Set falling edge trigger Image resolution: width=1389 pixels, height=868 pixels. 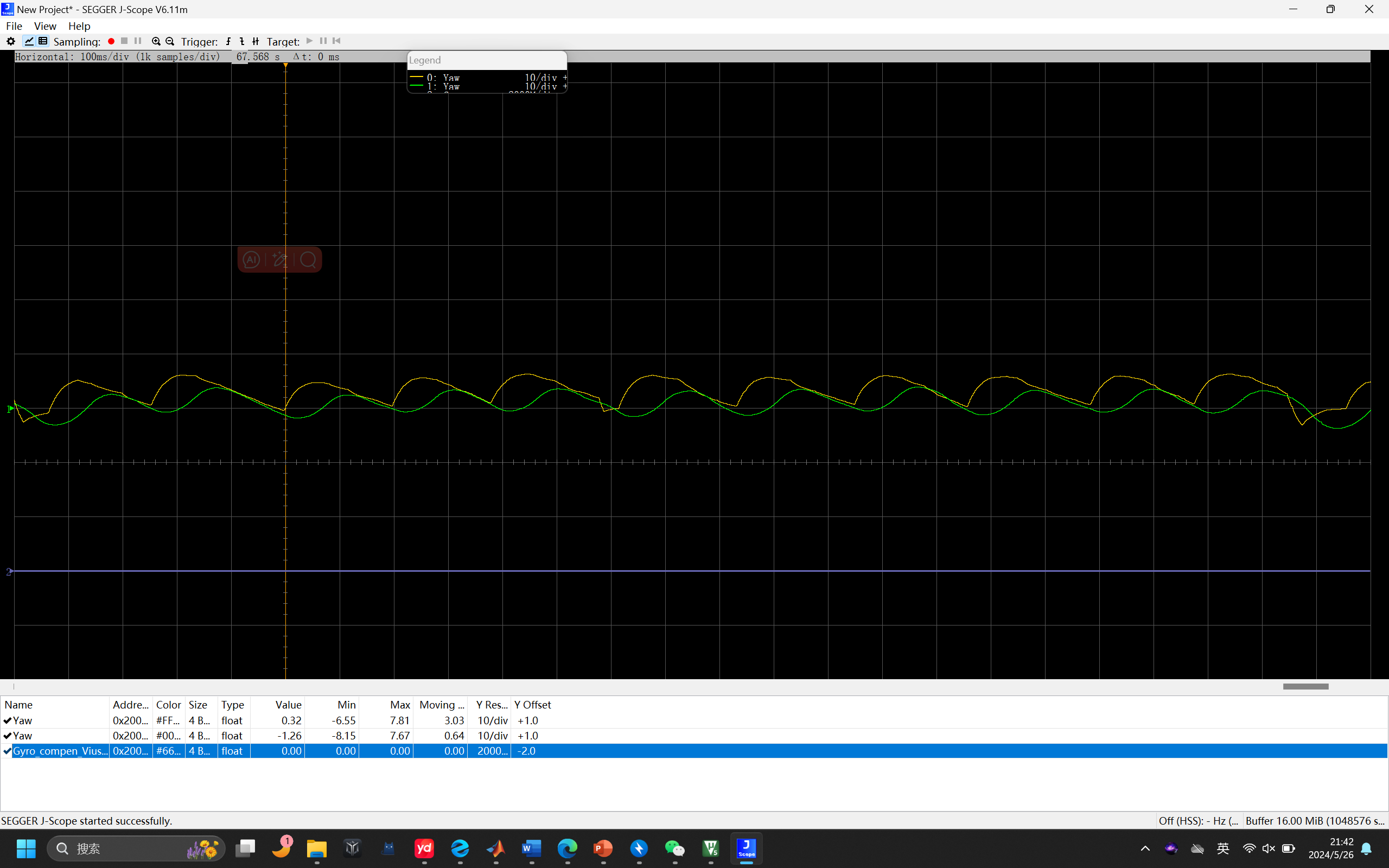click(241, 41)
